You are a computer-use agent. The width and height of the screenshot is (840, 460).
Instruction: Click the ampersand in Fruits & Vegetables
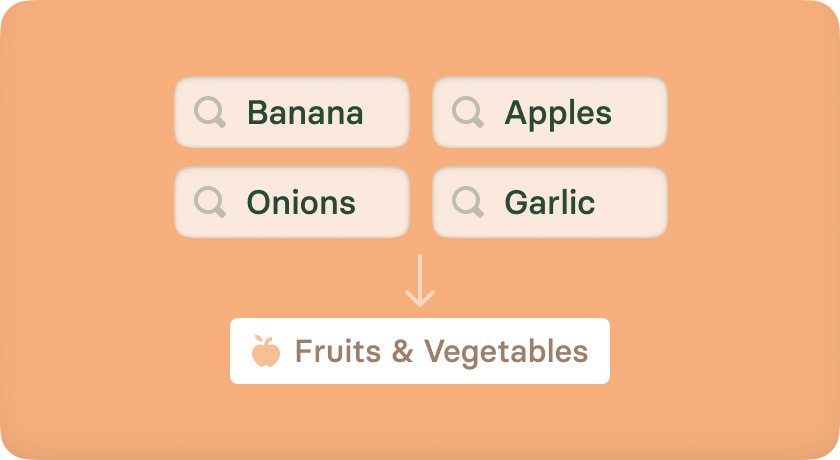[402, 351]
